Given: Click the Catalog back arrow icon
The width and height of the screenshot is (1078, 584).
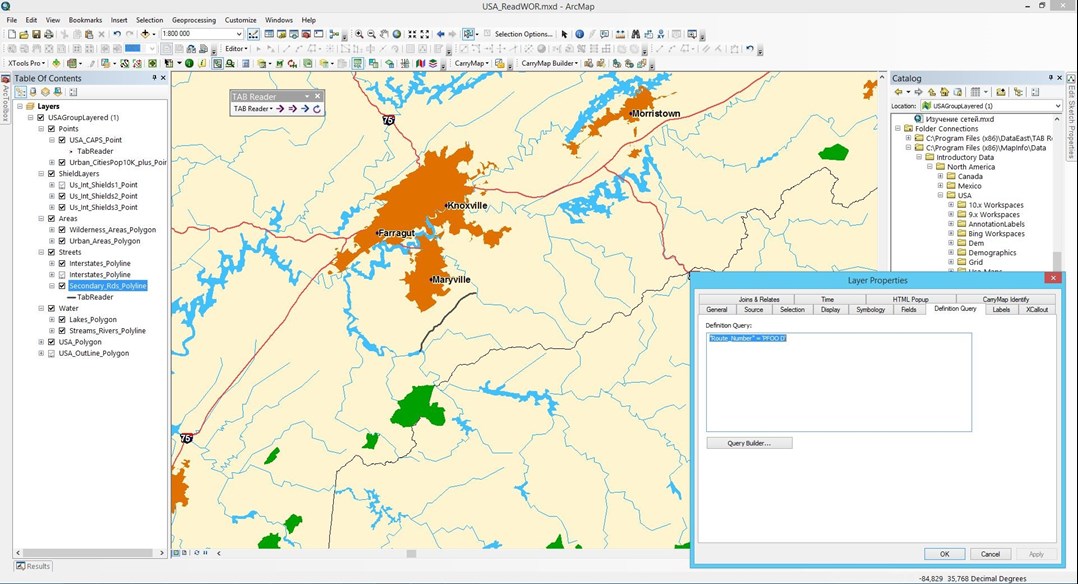Looking at the screenshot, I should pos(898,92).
